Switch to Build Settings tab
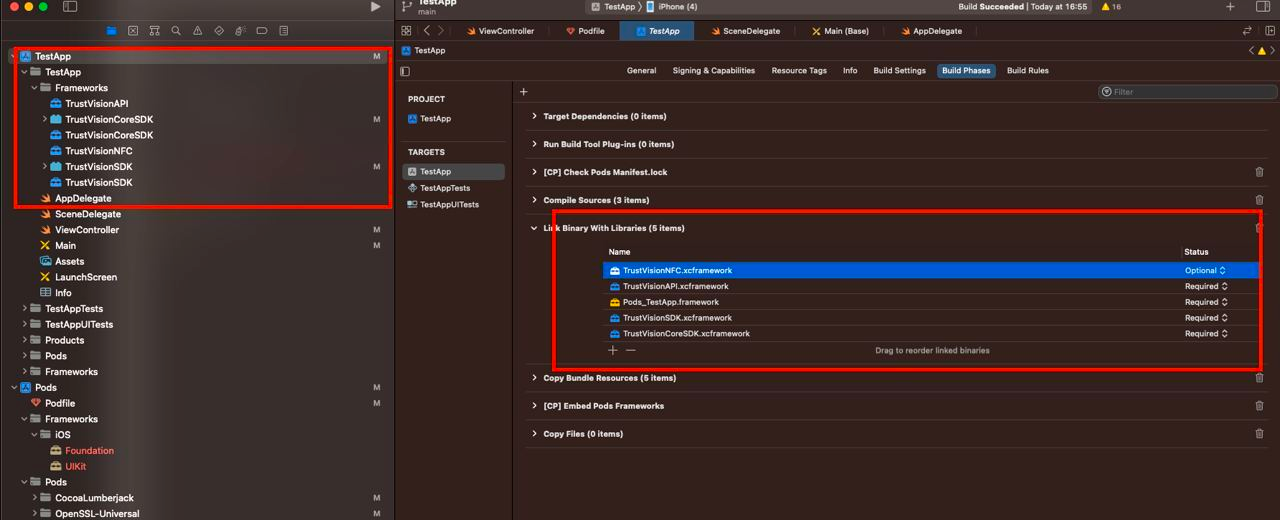Image resolution: width=1280 pixels, height=520 pixels. 900,71
